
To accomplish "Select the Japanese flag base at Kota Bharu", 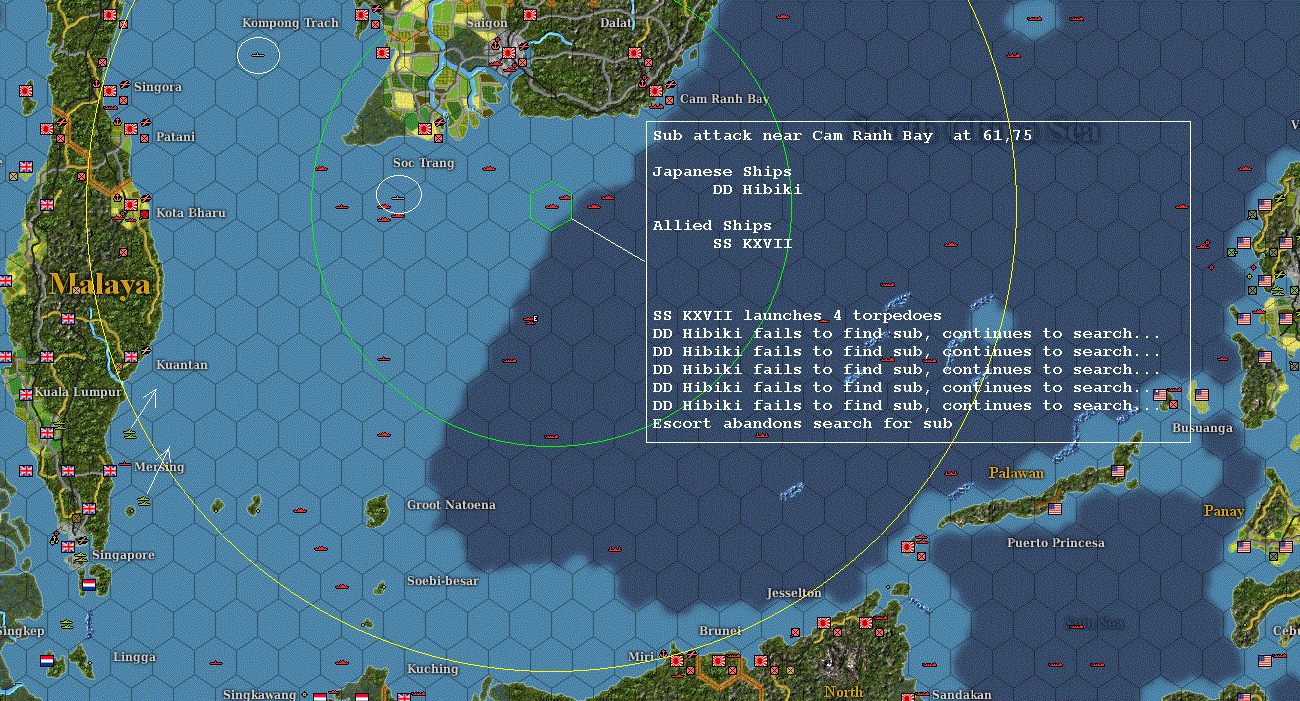I will point(130,204).
